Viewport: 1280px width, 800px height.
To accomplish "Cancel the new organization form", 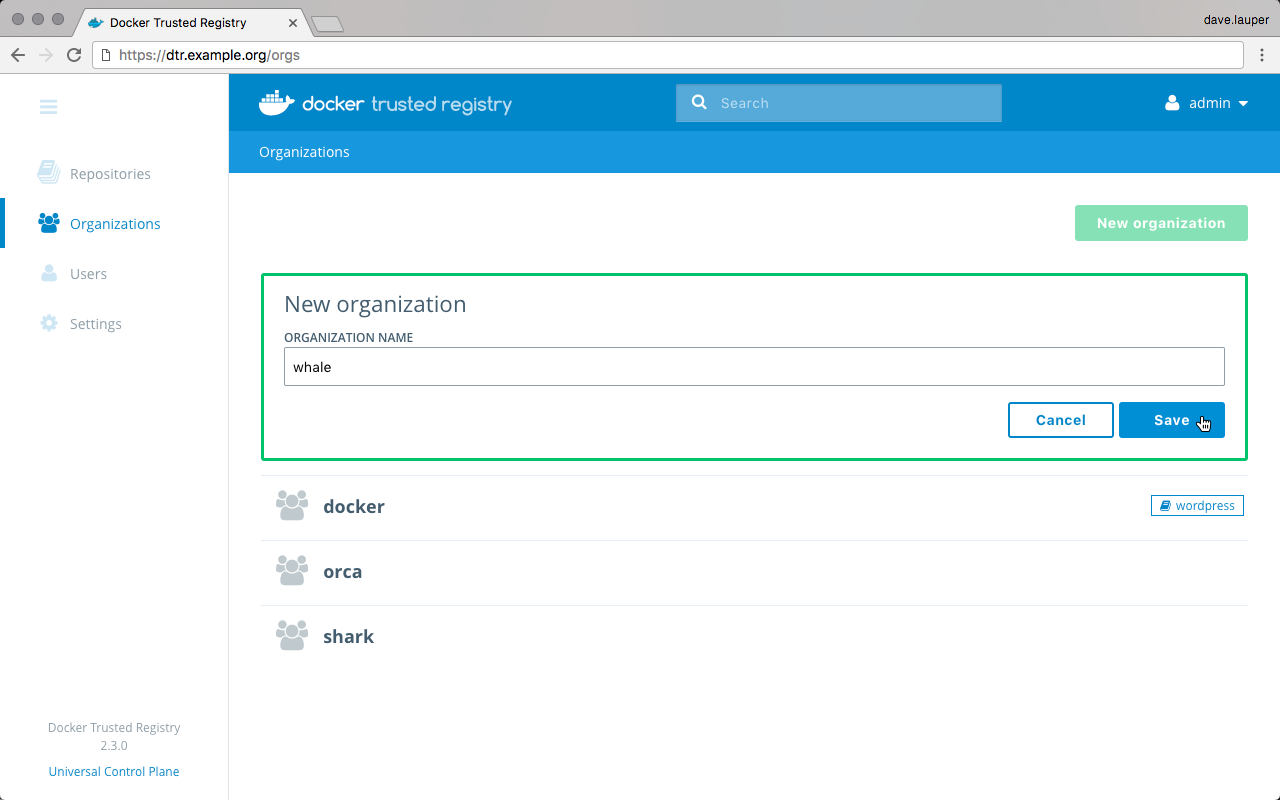I will (x=1060, y=420).
